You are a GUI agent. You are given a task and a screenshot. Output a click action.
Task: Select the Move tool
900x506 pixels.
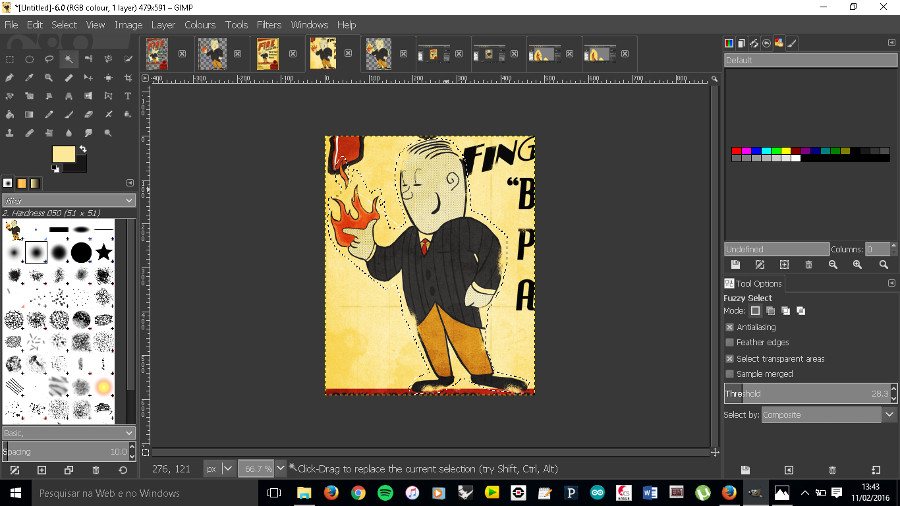click(88, 77)
